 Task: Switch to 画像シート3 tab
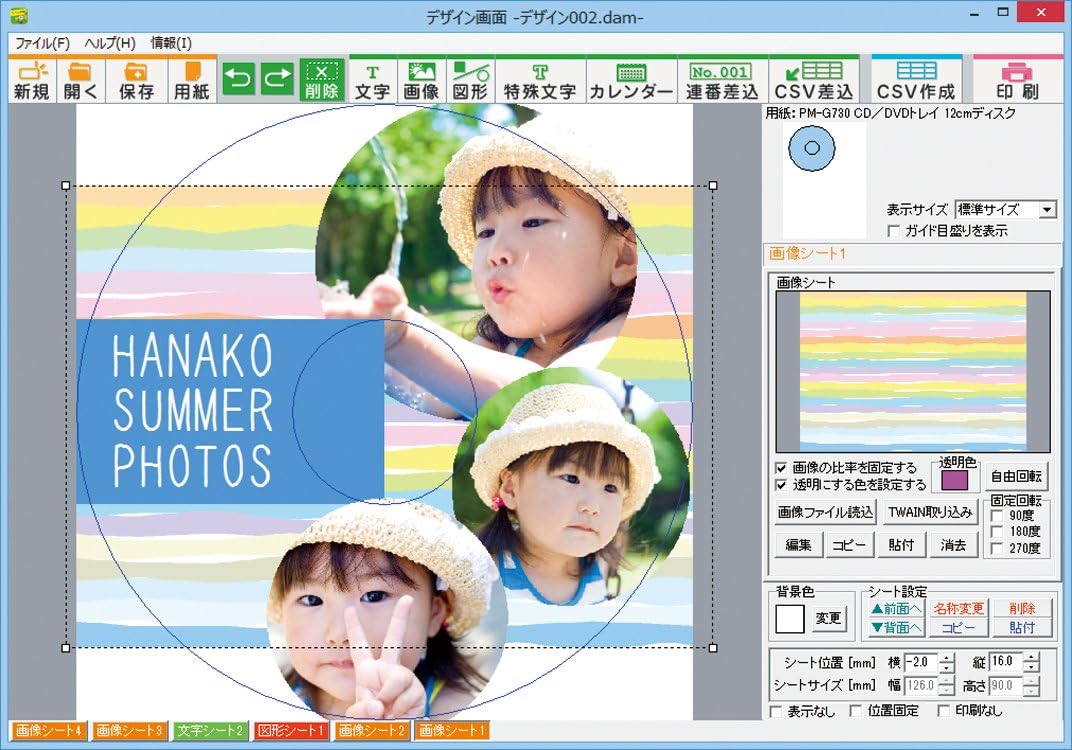[129, 730]
